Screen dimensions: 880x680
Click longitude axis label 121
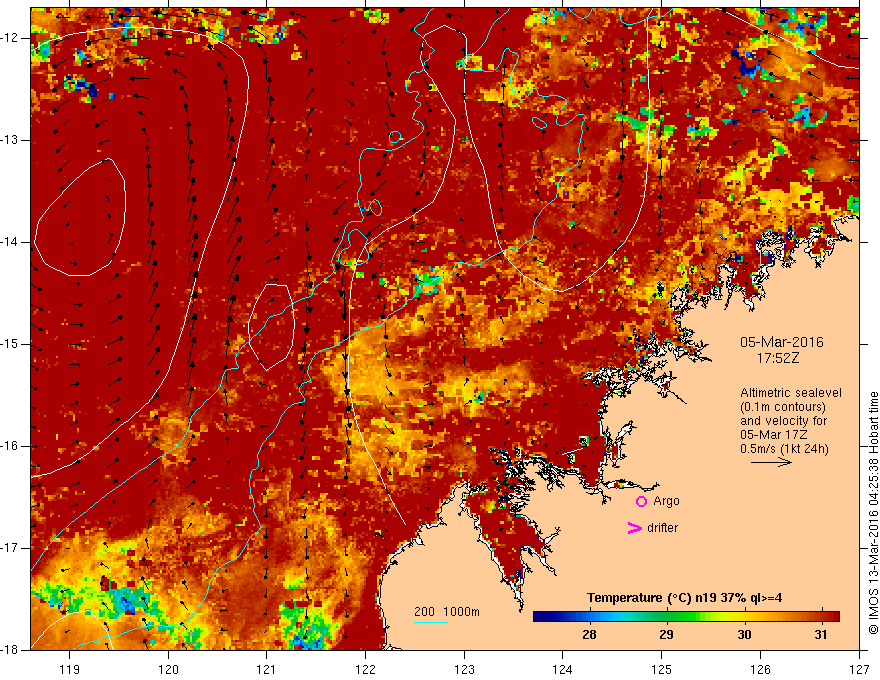(267, 669)
